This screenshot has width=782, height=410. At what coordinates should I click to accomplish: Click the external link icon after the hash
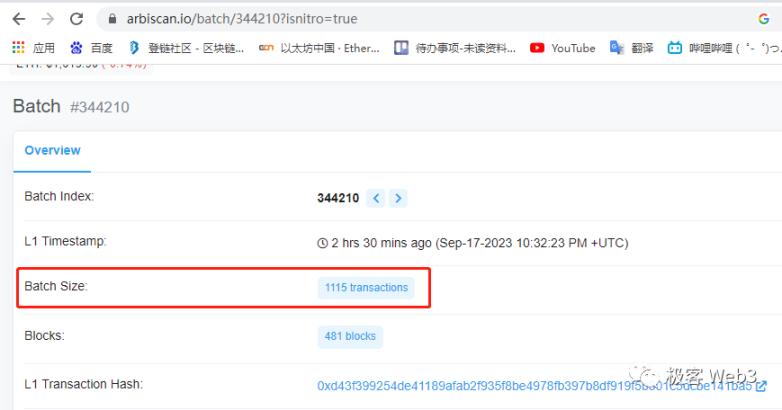761,386
